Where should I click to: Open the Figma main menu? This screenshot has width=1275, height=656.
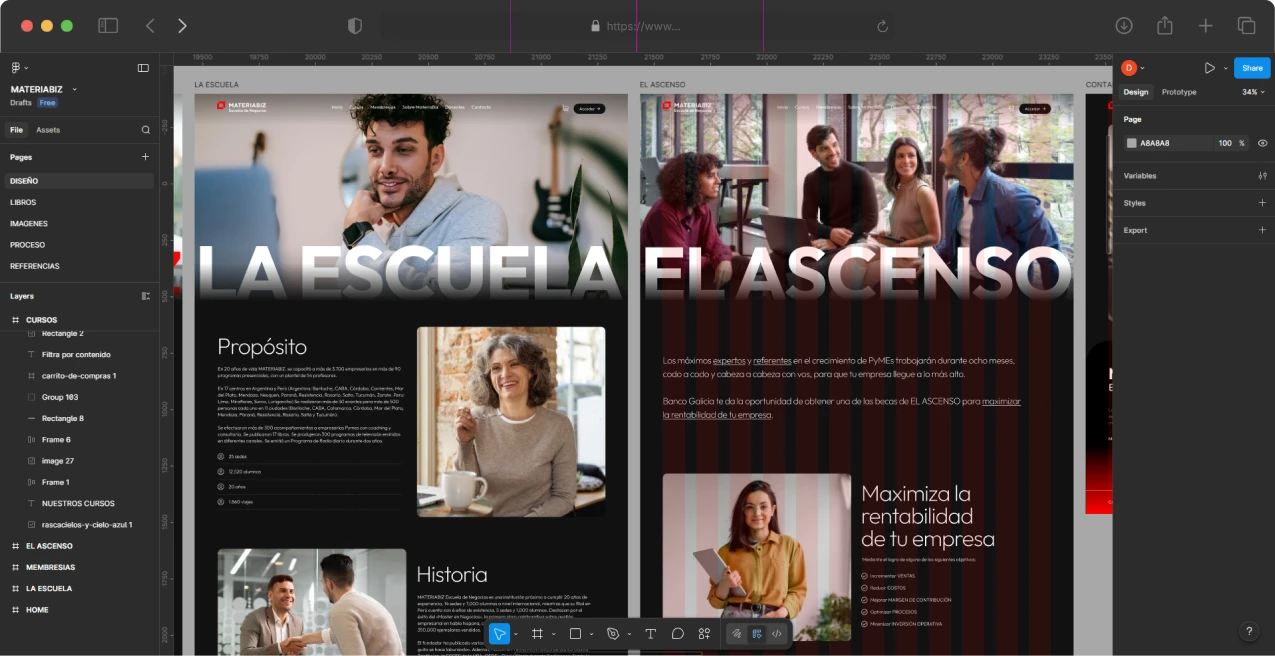pyautogui.click(x=19, y=68)
